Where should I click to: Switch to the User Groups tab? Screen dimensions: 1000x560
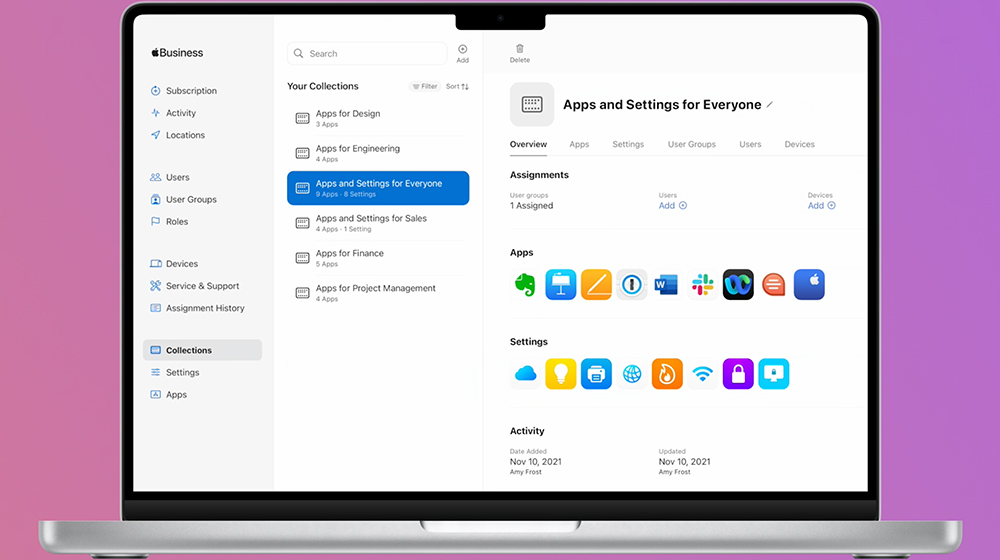(692, 144)
